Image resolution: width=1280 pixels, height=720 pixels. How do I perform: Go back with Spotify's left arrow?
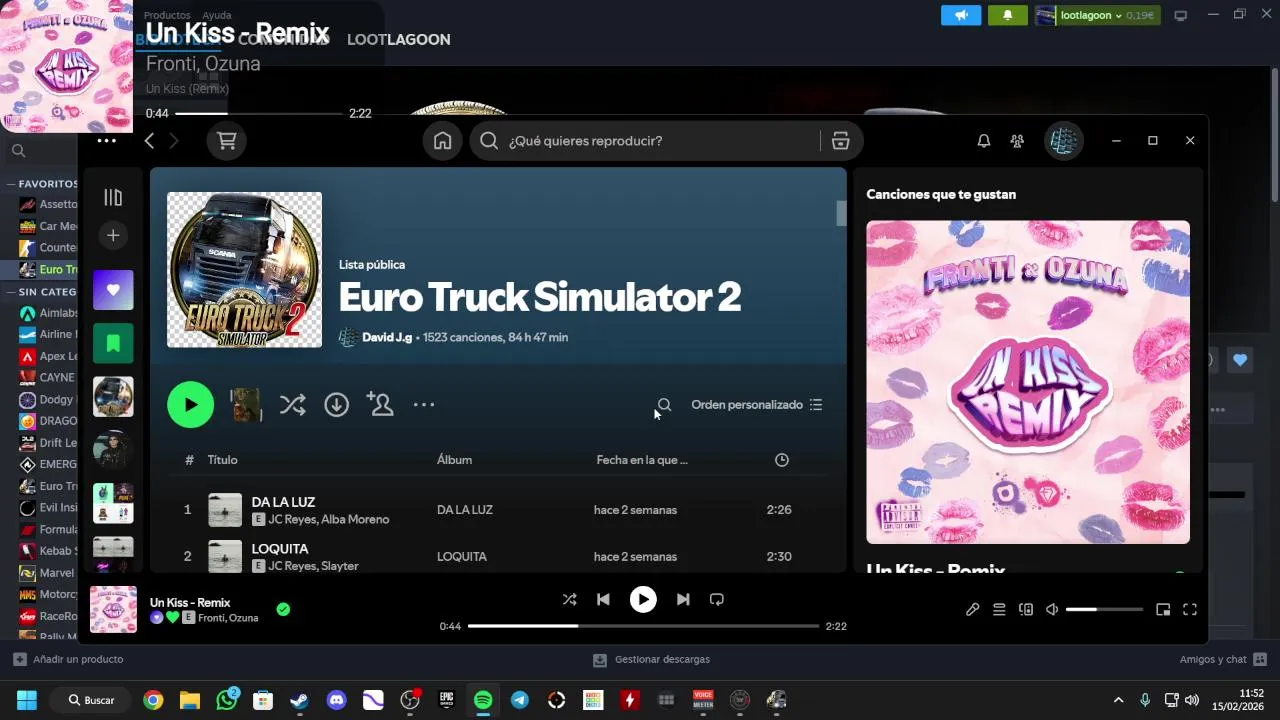pyautogui.click(x=149, y=141)
